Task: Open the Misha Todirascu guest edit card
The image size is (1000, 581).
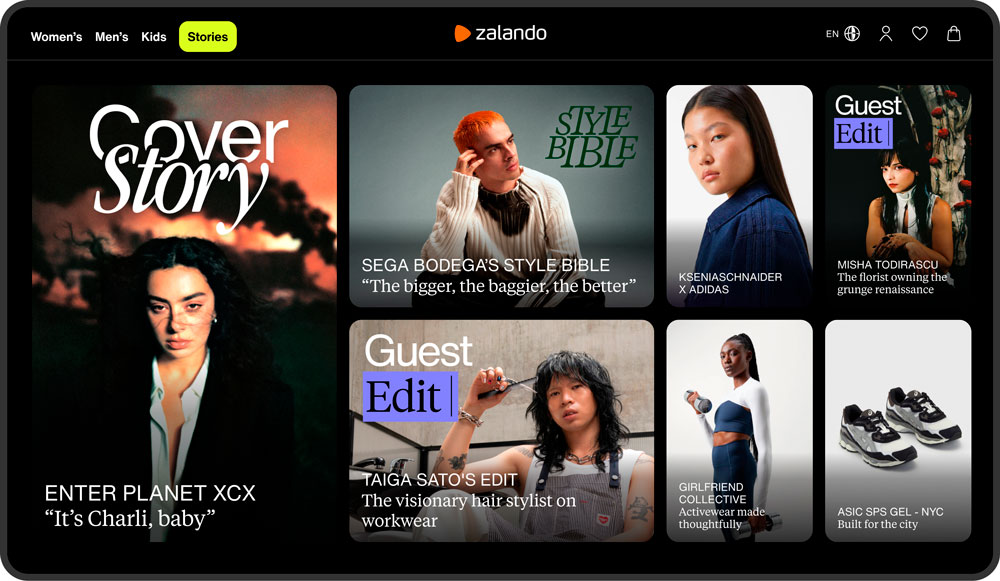Action: pyautogui.click(x=898, y=196)
